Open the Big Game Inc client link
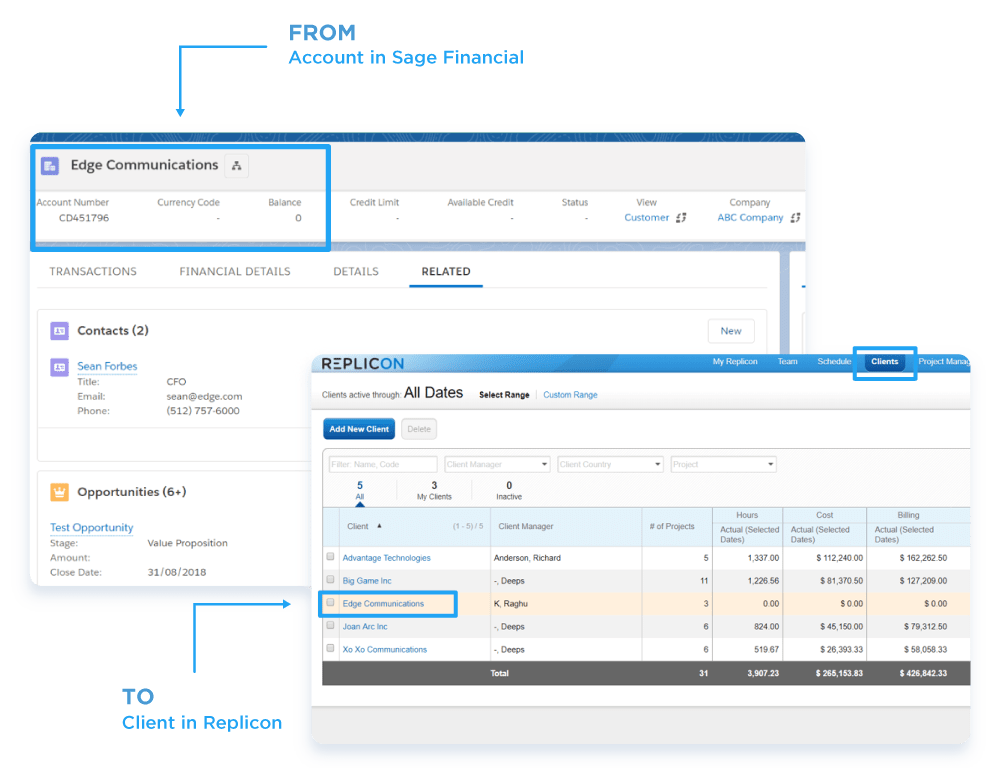 coord(367,580)
